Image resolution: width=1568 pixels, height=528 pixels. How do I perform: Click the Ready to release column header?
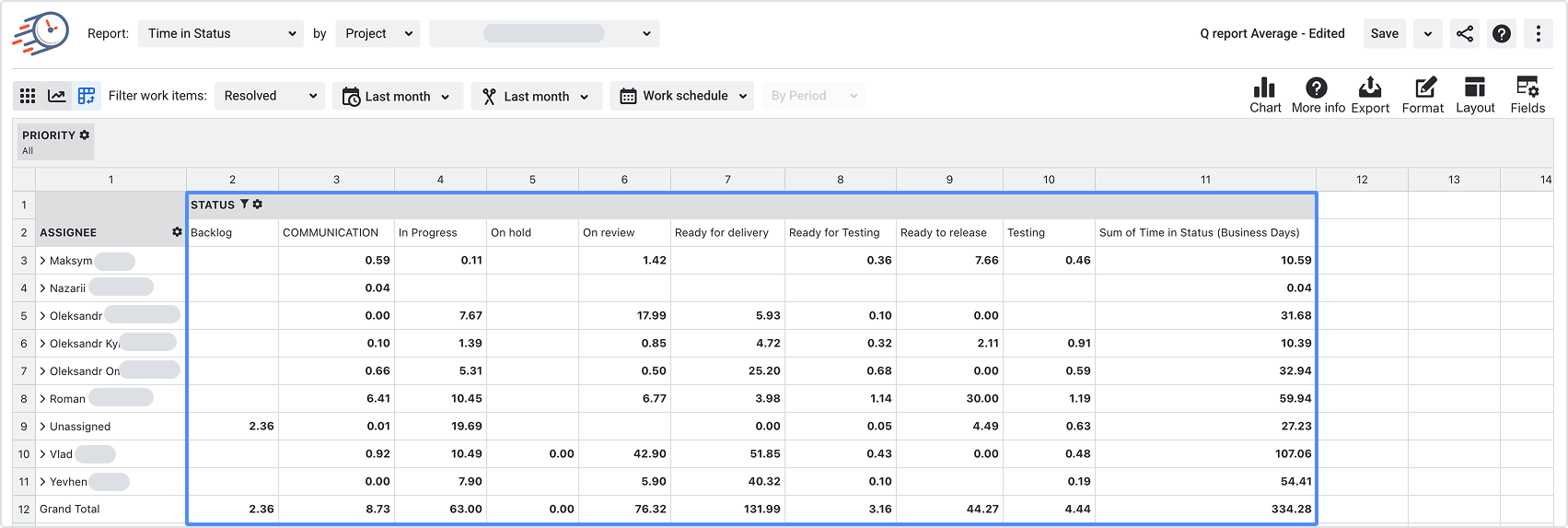click(x=949, y=232)
